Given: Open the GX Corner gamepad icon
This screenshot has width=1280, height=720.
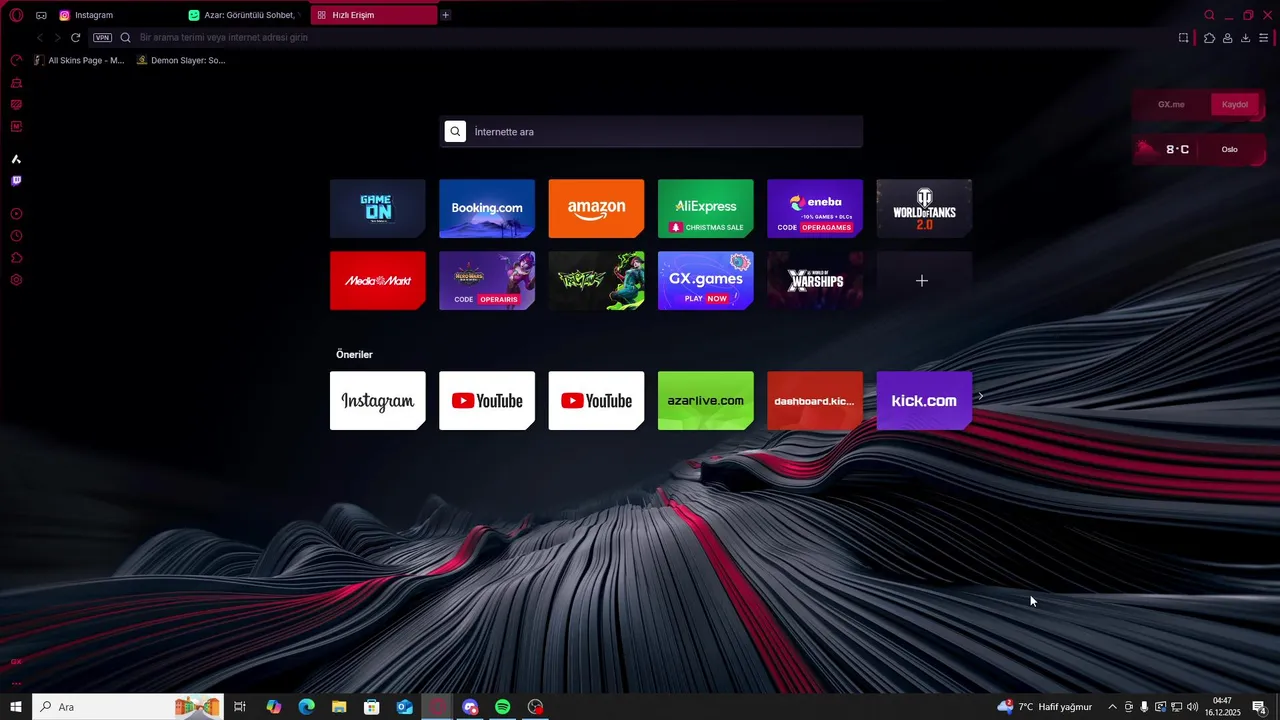Looking at the screenshot, I should 41,15.
